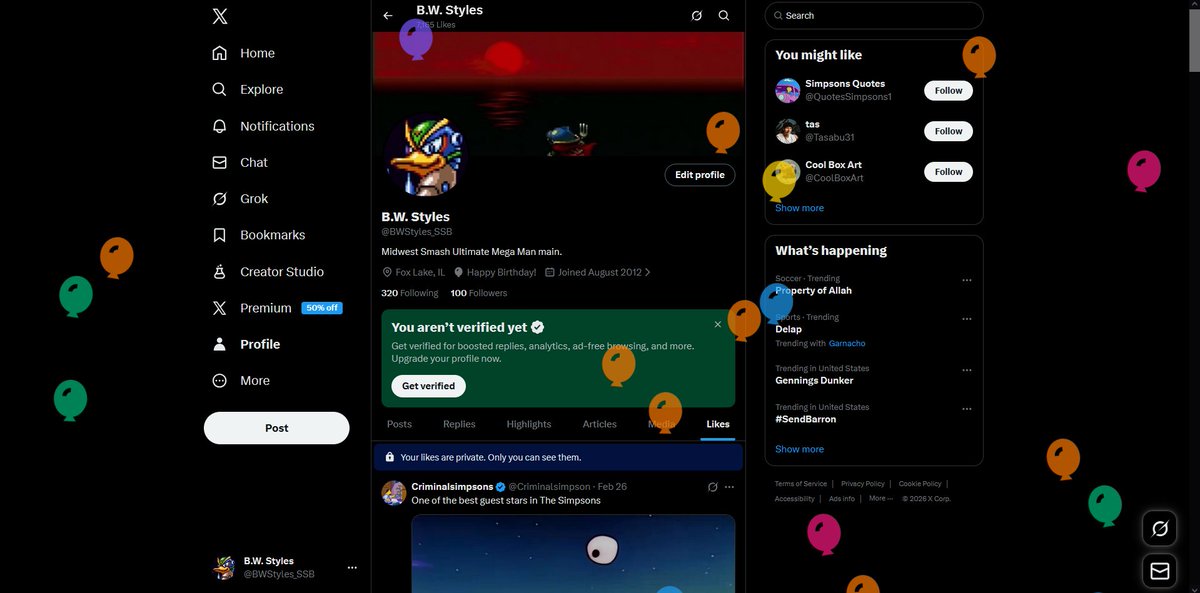Click the Get verified button
1200x593 pixels.
[428, 386]
